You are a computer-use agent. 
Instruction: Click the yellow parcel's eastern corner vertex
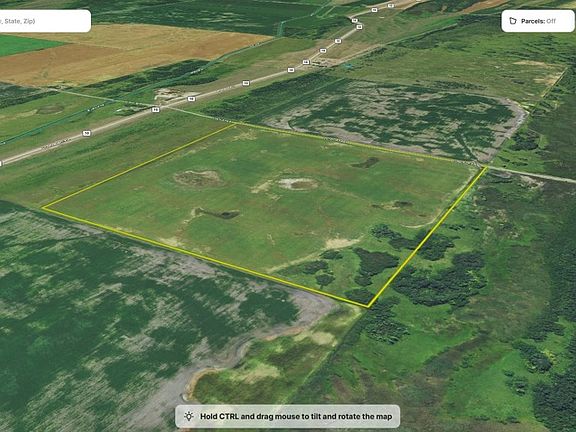tap(487, 167)
